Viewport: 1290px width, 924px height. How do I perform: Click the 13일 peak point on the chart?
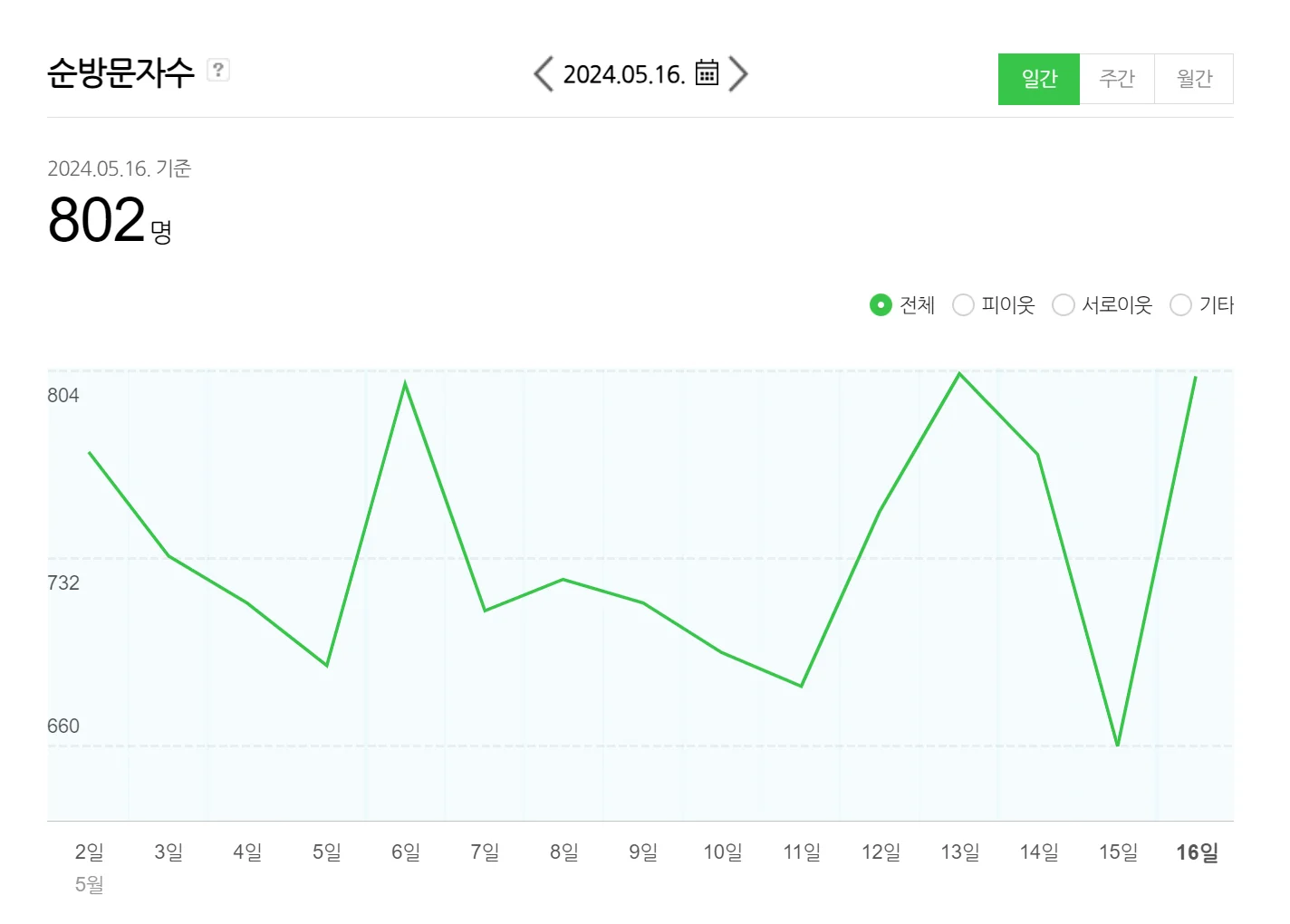click(959, 373)
